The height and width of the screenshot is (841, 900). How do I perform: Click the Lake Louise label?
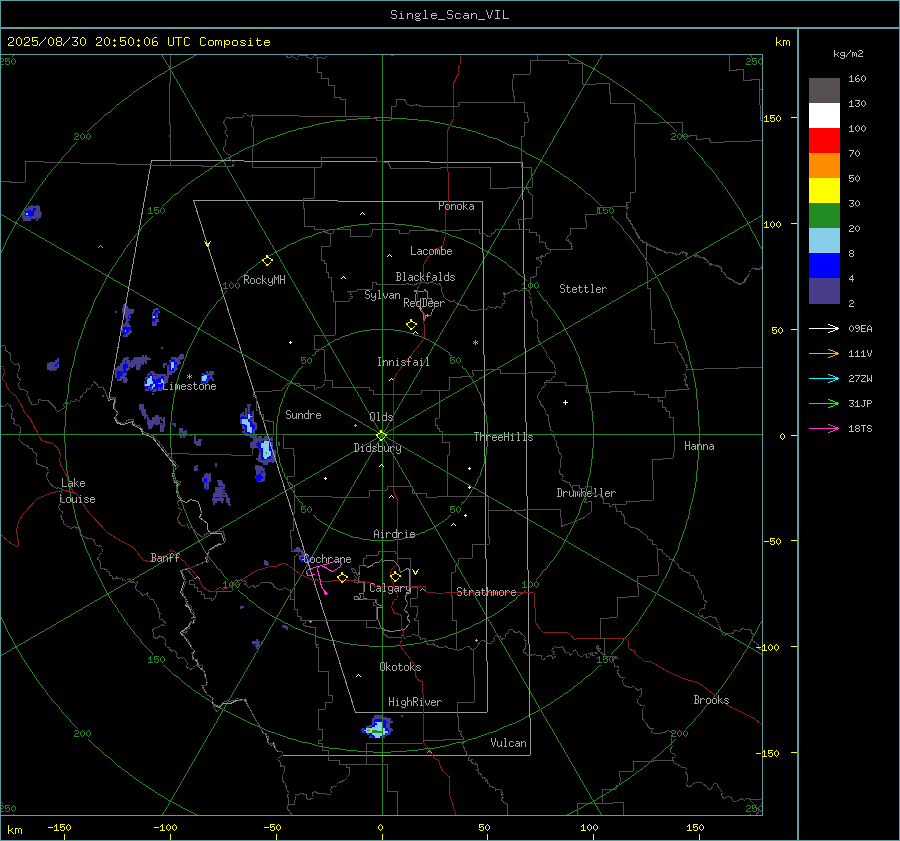point(77,491)
